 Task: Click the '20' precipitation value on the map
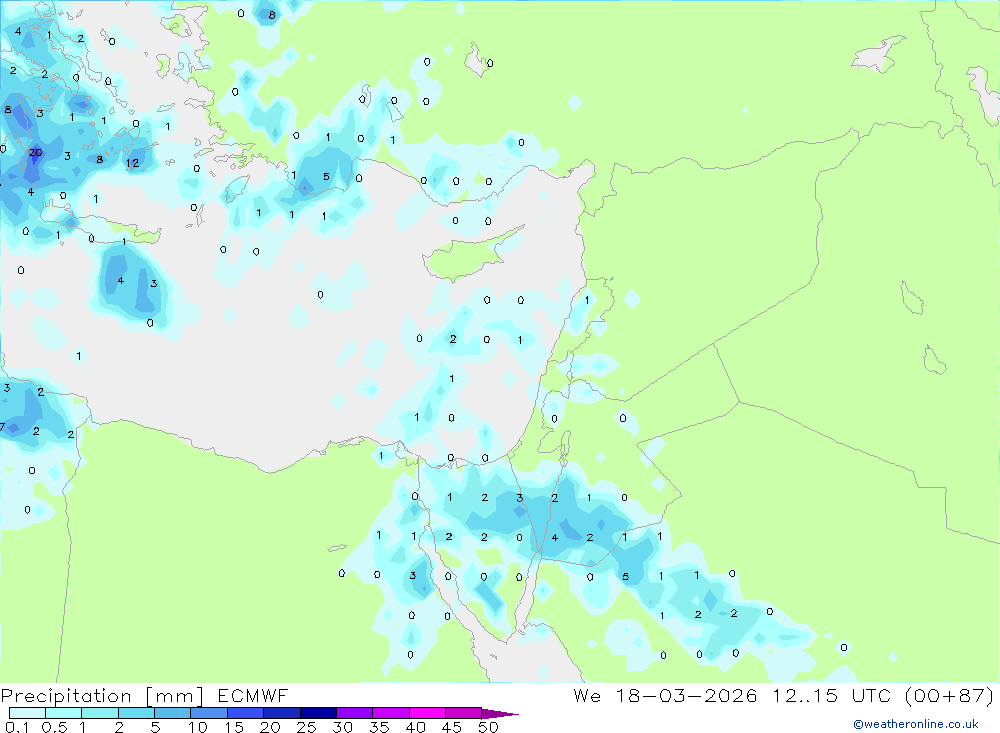tap(35, 152)
